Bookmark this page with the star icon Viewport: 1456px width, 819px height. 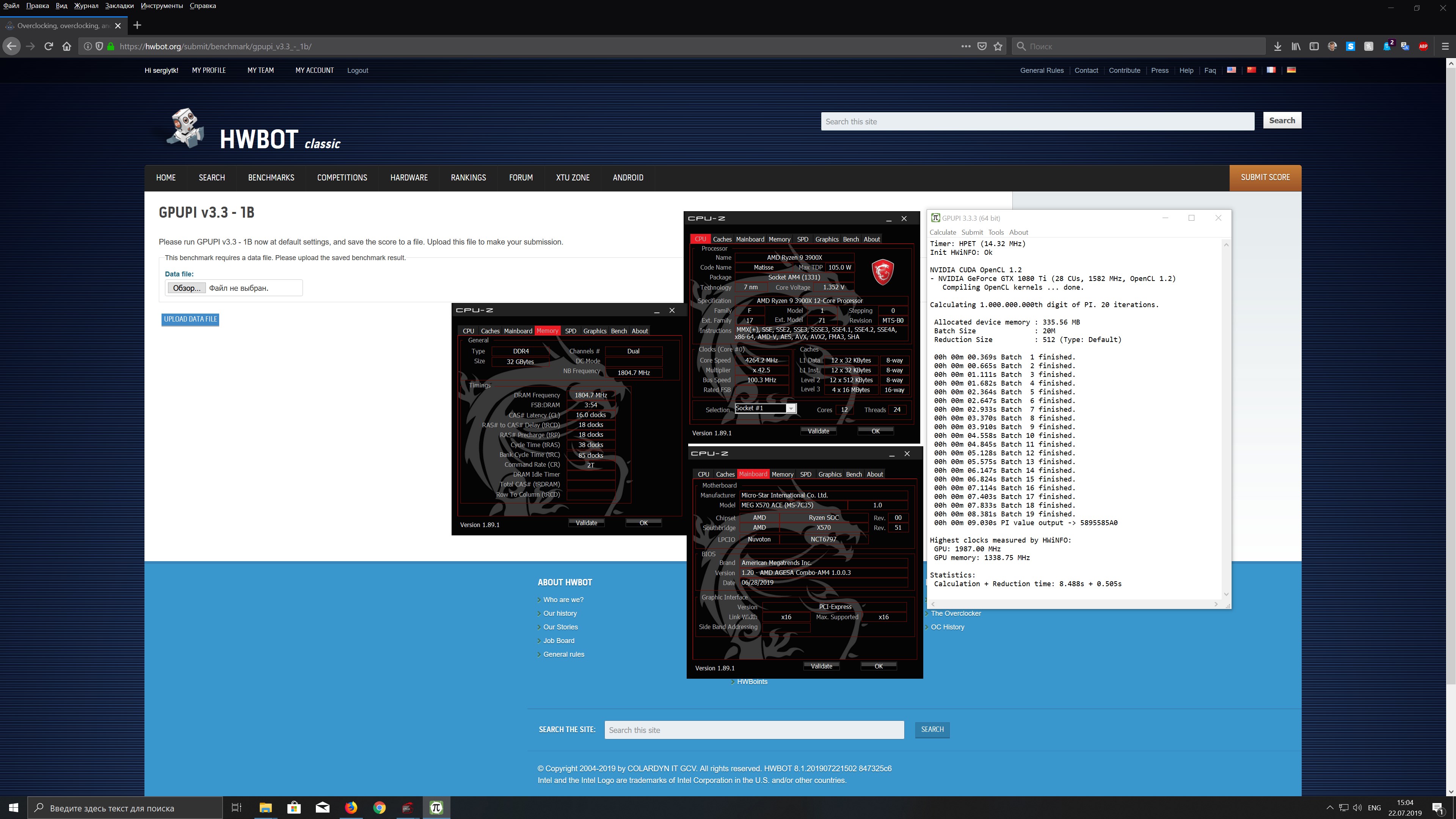(998, 46)
